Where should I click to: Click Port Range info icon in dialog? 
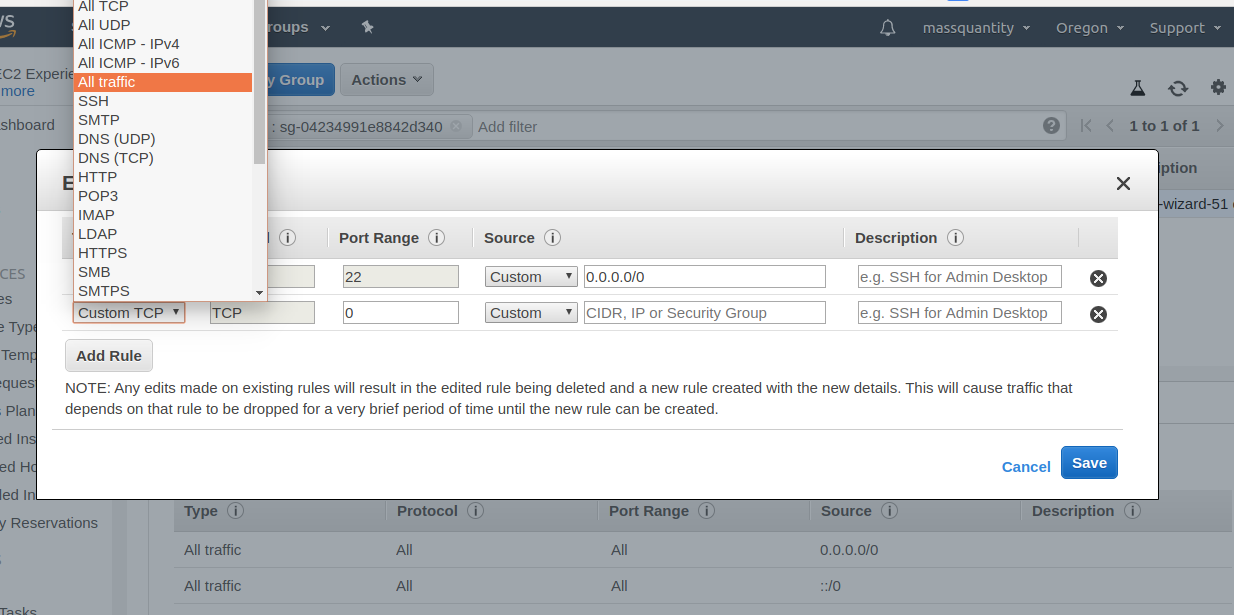click(436, 238)
